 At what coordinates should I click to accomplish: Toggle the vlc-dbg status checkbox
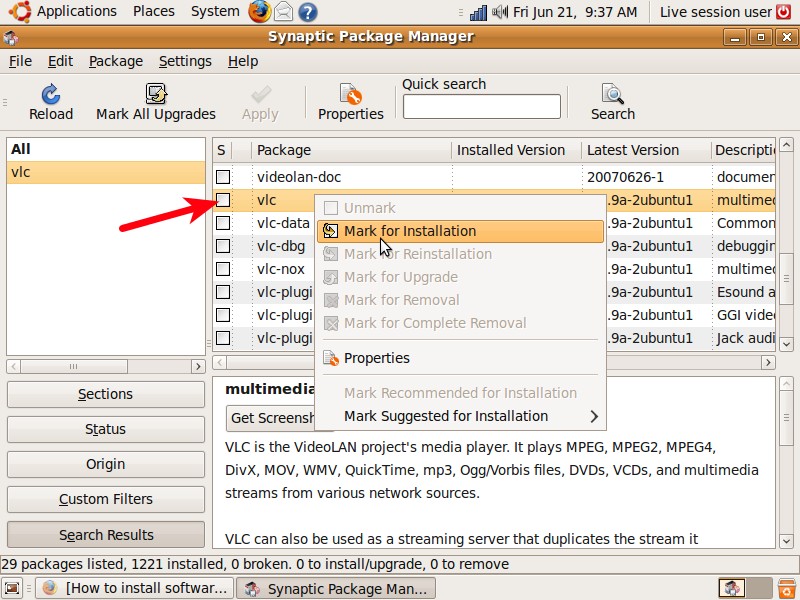click(x=223, y=246)
